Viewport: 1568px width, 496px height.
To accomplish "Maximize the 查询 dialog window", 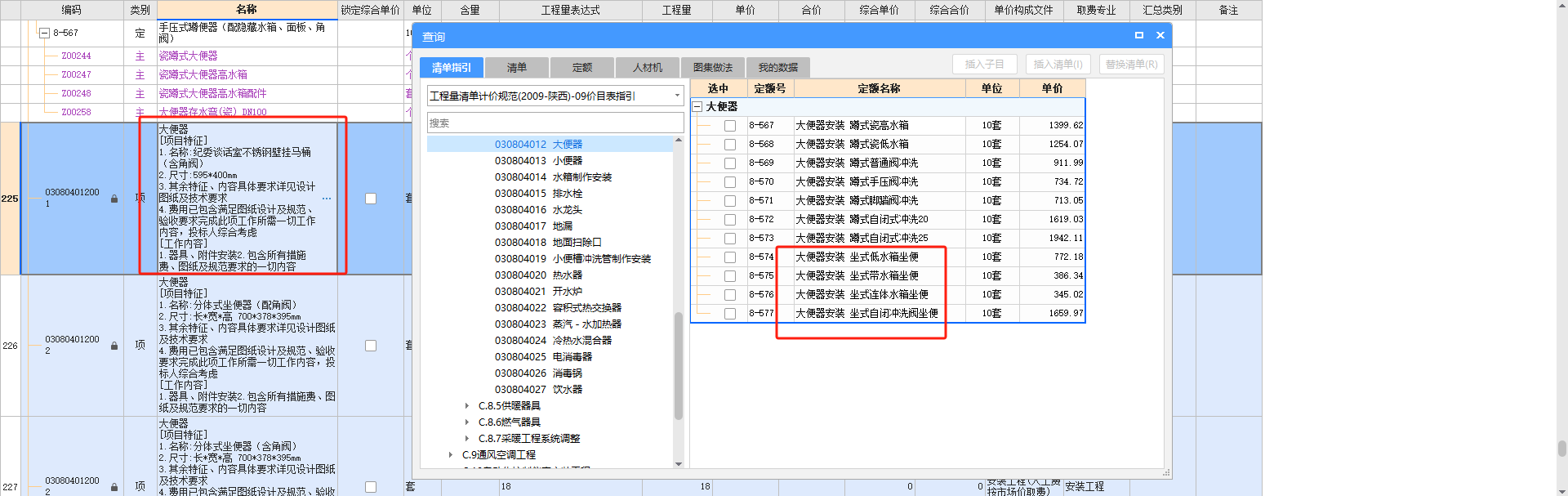I will (1139, 35).
